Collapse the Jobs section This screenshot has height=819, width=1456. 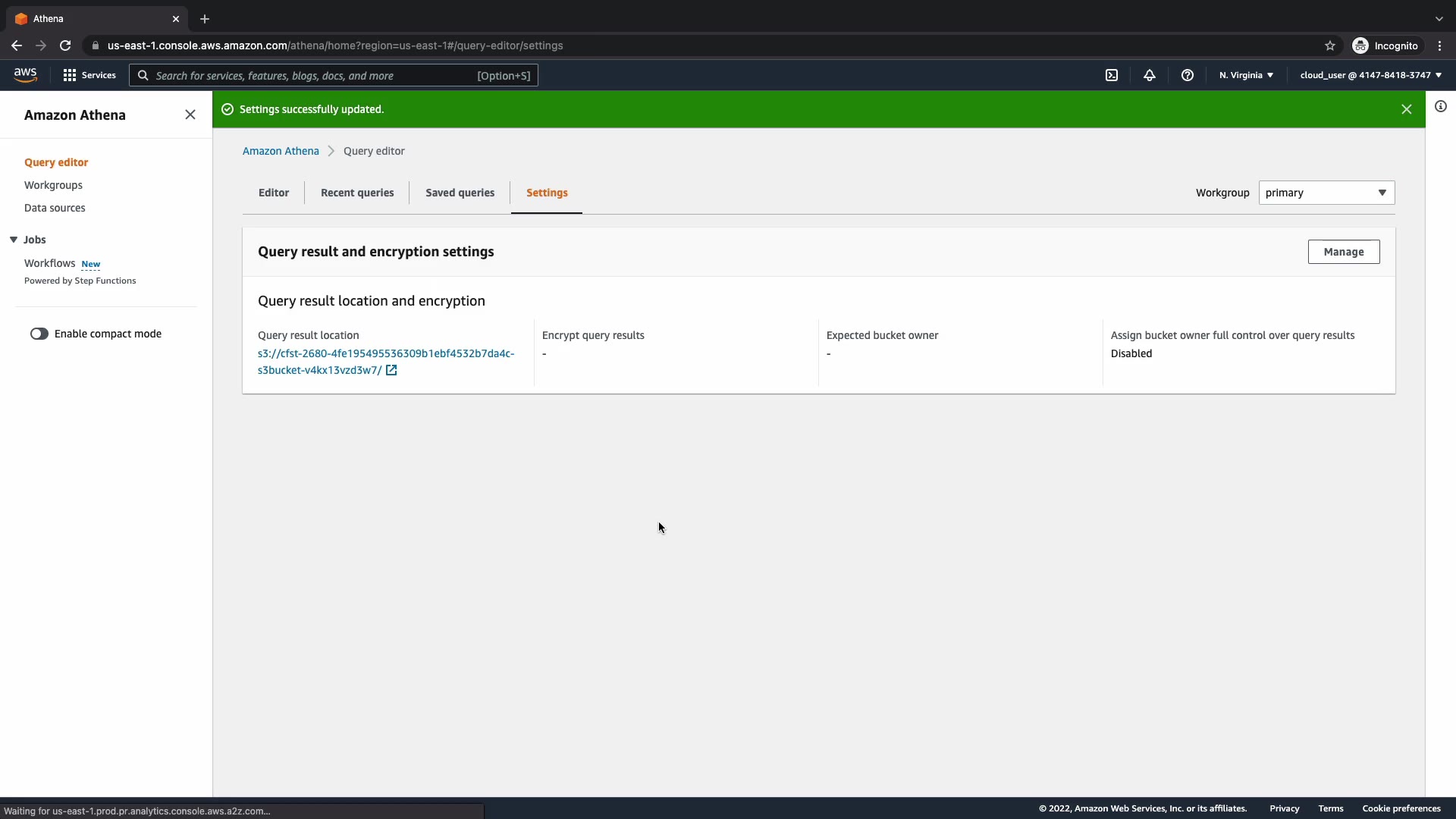pos(14,240)
